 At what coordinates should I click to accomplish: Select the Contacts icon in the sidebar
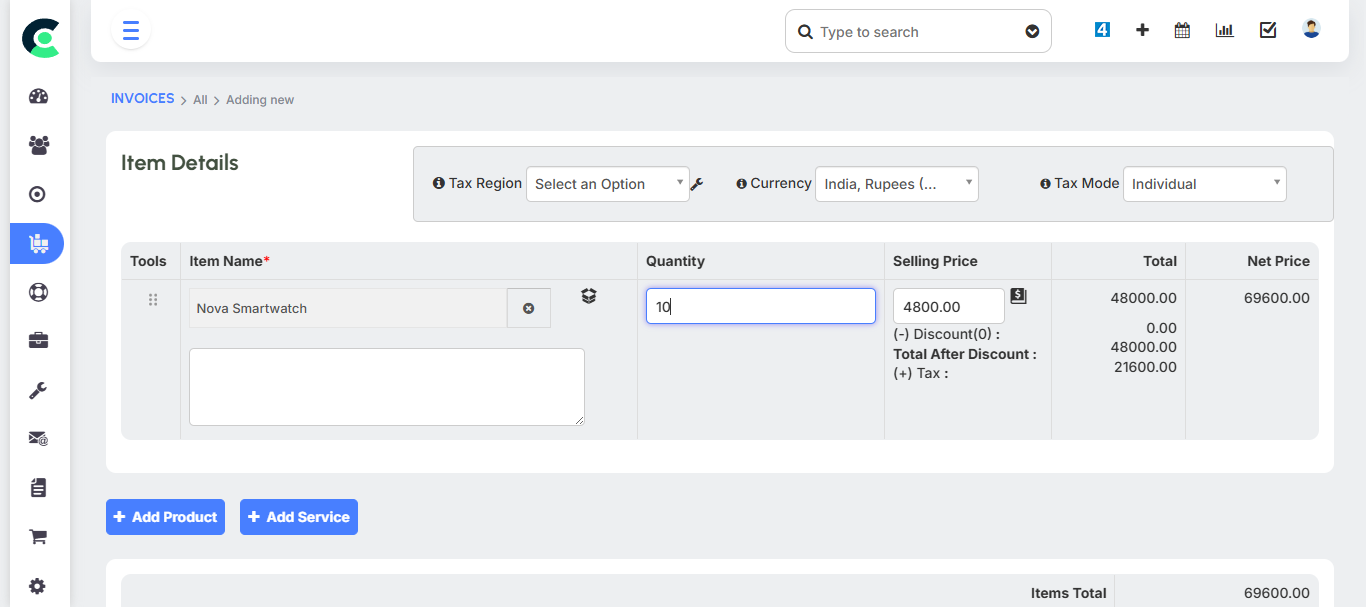coord(38,145)
